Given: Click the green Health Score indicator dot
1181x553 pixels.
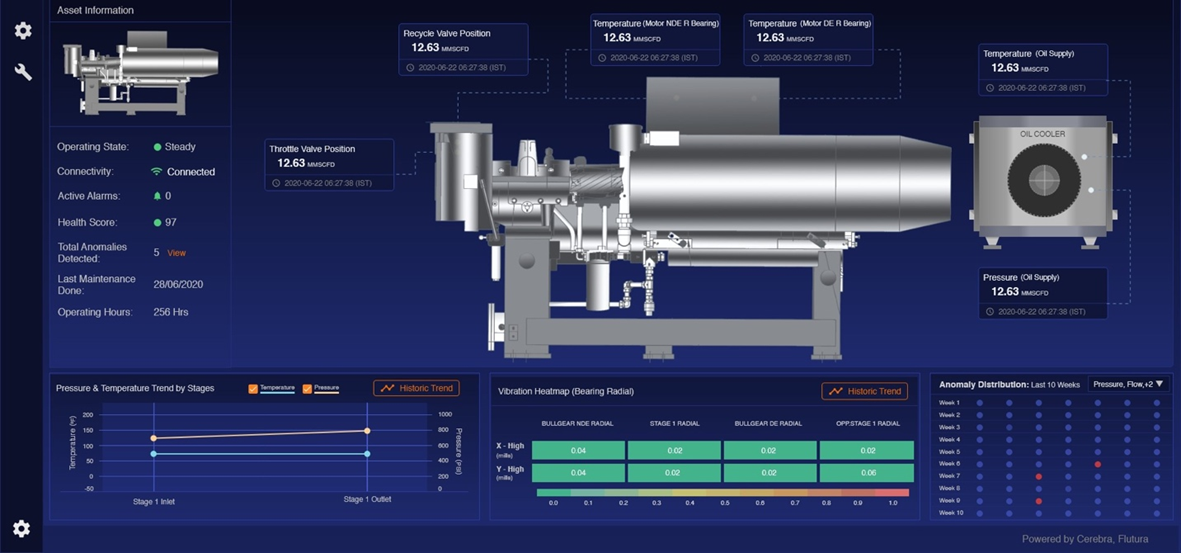Looking at the screenshot, I should [157, 222].
